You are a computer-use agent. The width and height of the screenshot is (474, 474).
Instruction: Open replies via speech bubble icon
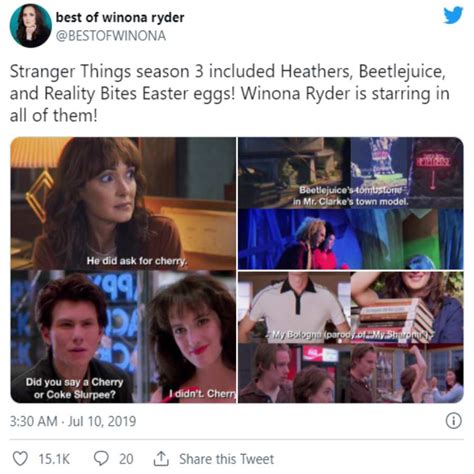click(x=101, y=458)
